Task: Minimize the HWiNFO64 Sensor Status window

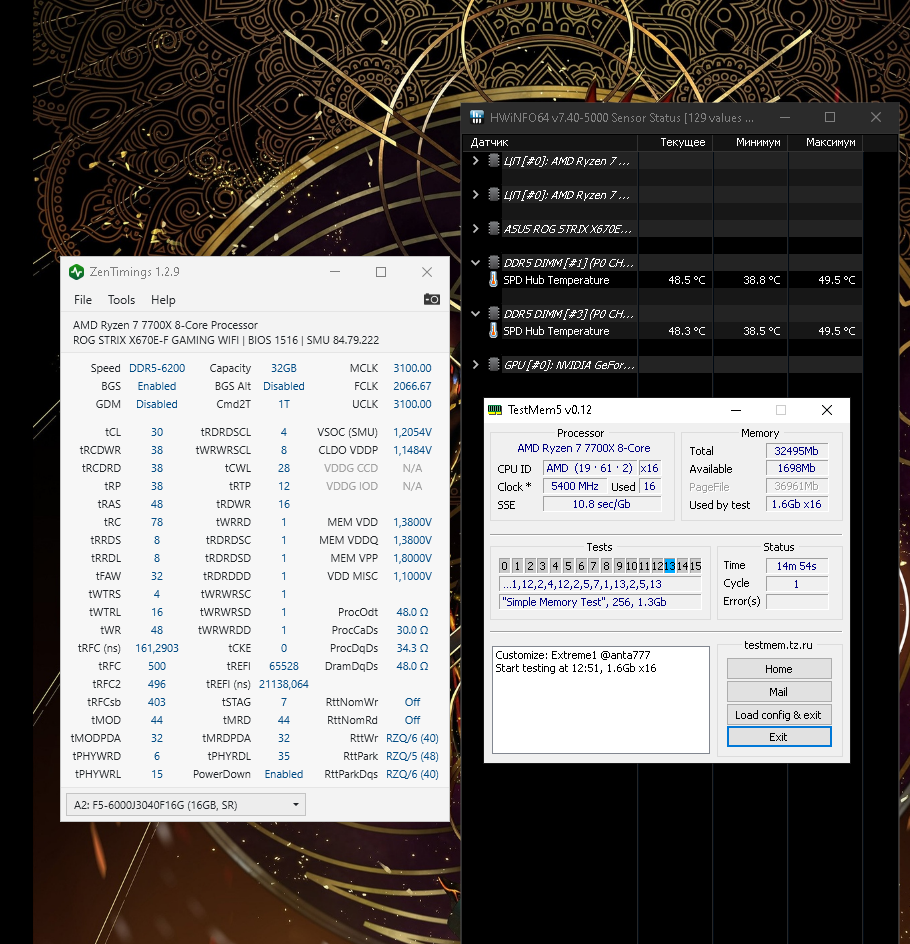Action: (x=785, y=117)
